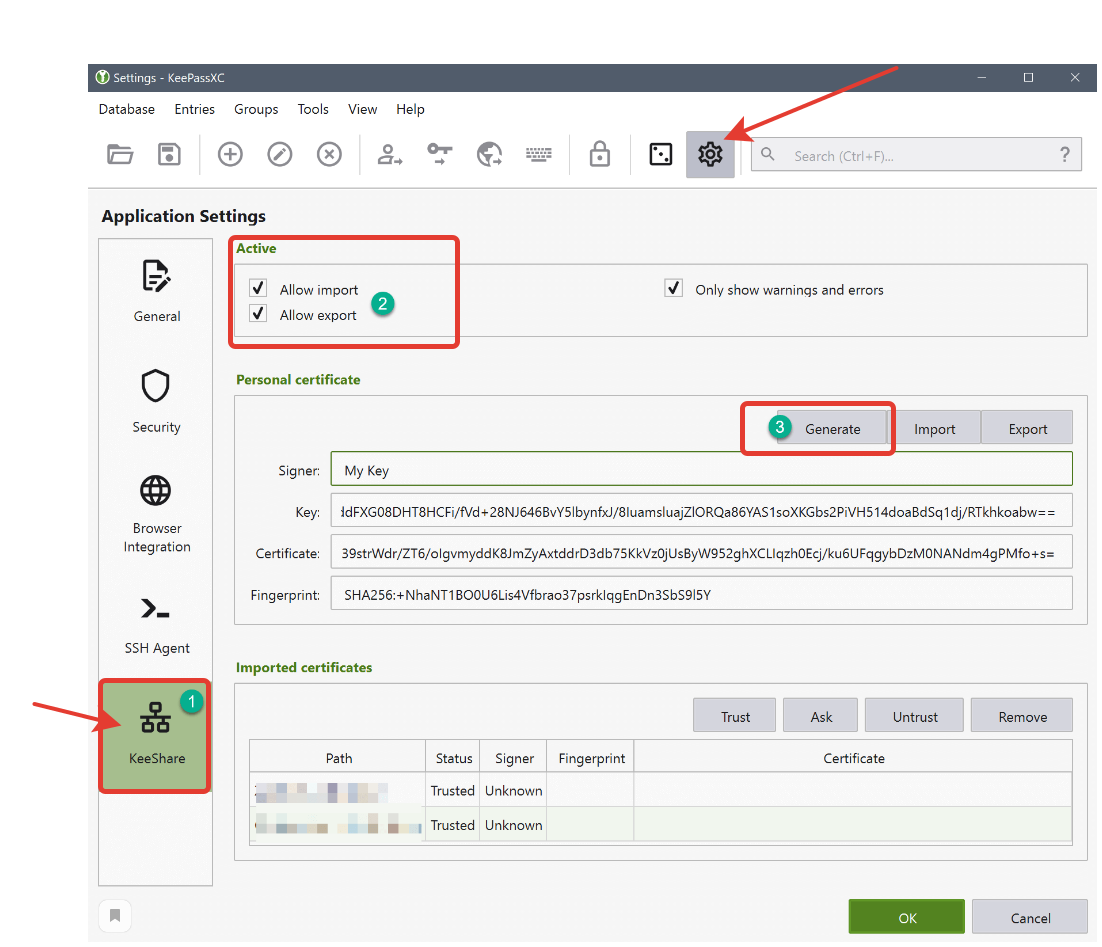Perform auto-type via keyboard icon
The width and height of the screenshot is (1102, 947).
(539, 154)
